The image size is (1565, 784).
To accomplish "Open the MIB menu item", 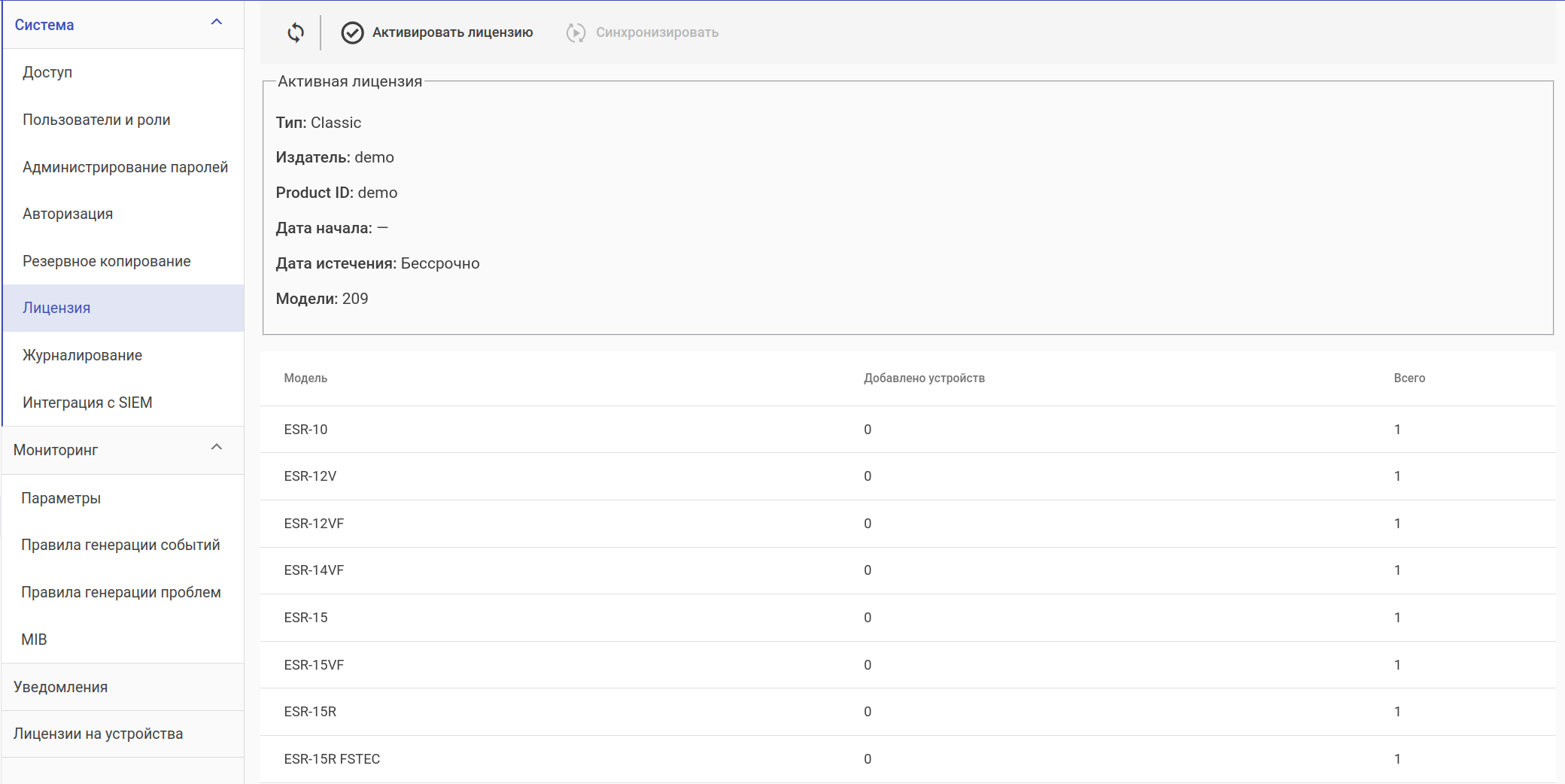I will (34, 640).
